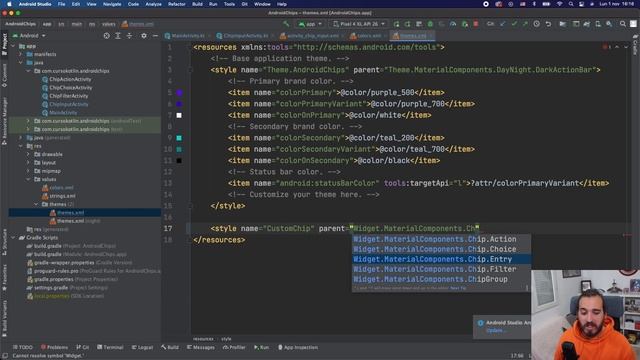Select Widget.MaterialComponents.Chip.Filter suggestion
Viewport: 640px width, 360px height.
(x=441, y=269)
